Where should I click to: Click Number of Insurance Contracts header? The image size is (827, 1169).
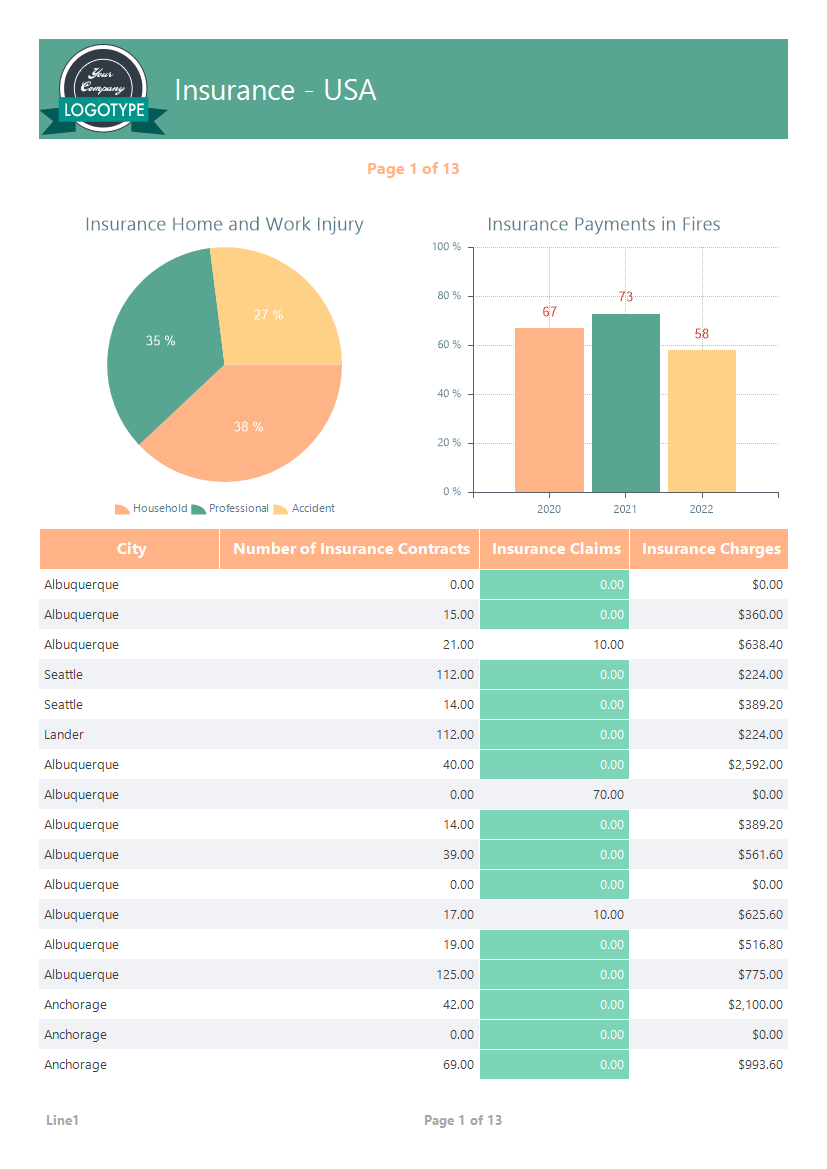(x=350, y=549)
